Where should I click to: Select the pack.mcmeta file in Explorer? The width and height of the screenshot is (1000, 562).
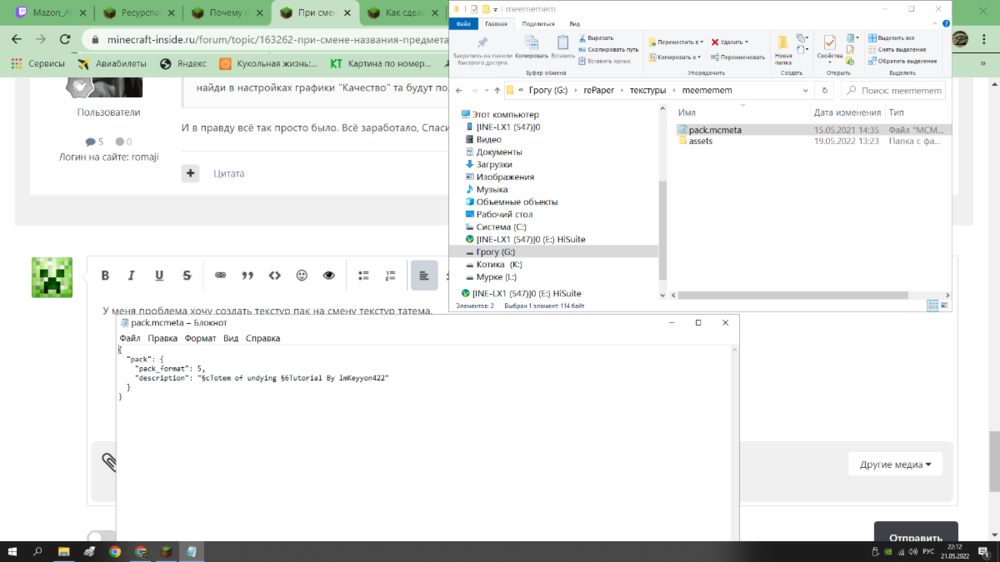pyautogui.click(x=715, y=129)
